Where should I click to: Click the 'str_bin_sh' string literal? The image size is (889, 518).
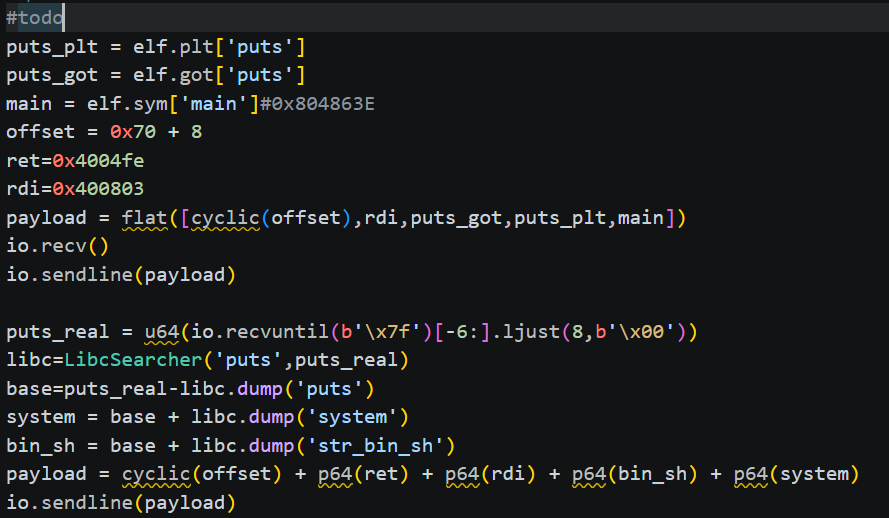375,446
